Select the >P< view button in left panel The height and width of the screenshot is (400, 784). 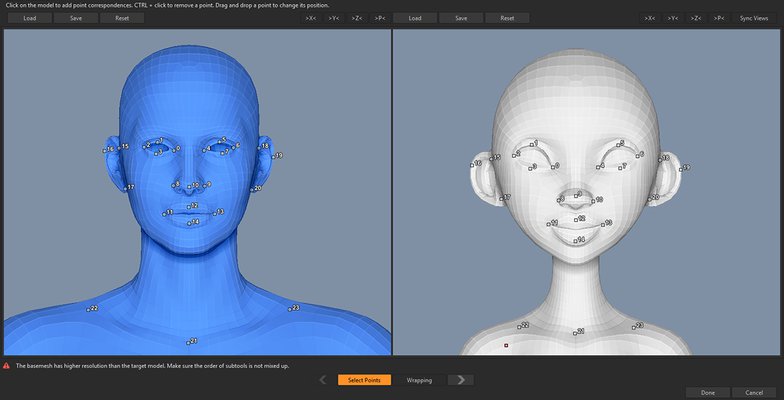379,18
